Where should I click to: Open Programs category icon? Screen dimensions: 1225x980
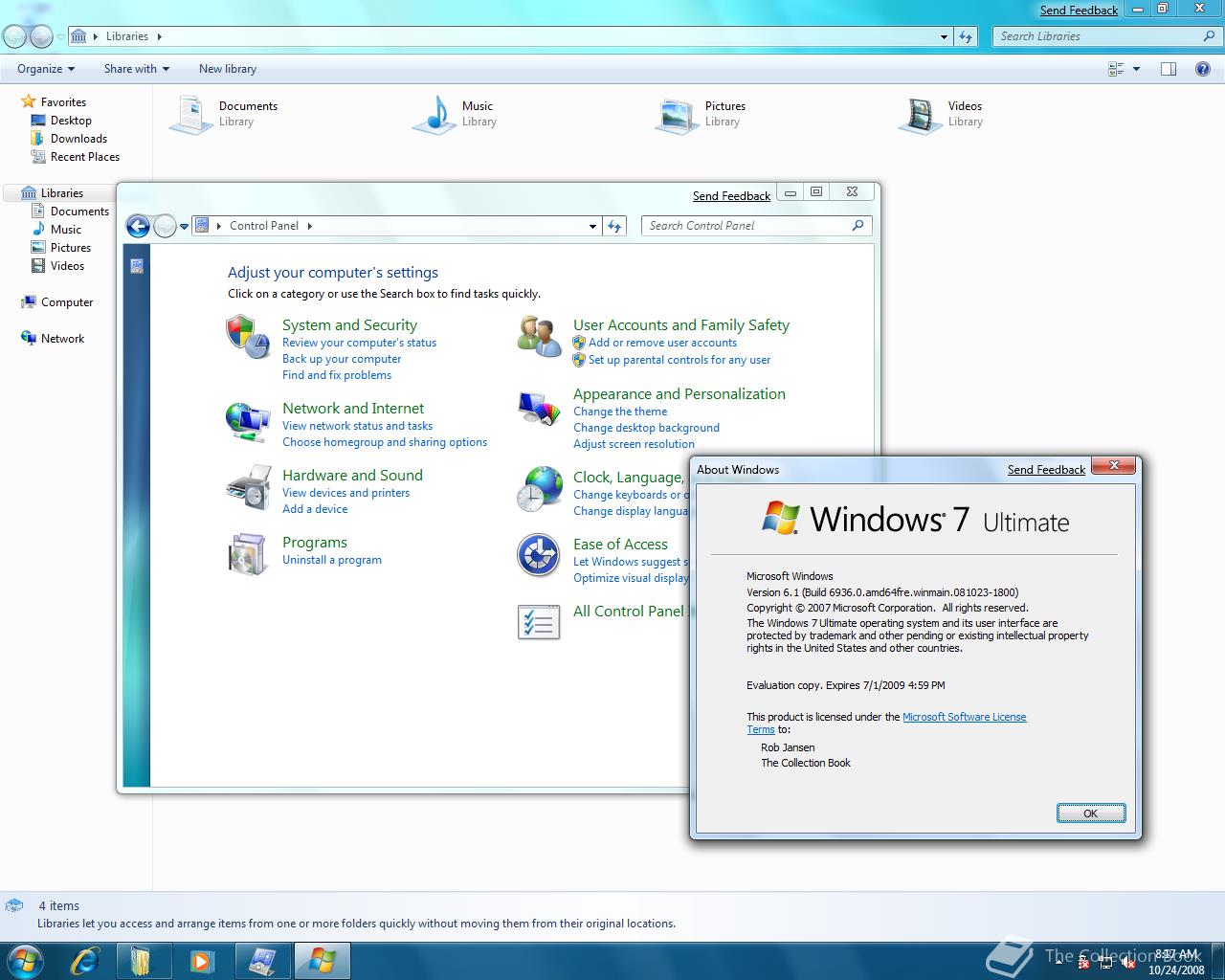pyautogui.click(x=248, y=554)
